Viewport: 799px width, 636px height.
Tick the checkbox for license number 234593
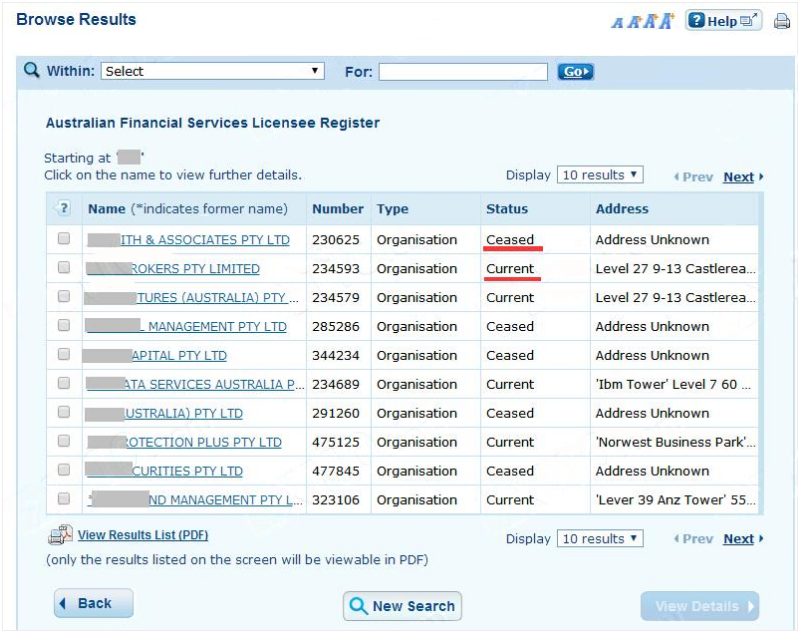[64, 269]
